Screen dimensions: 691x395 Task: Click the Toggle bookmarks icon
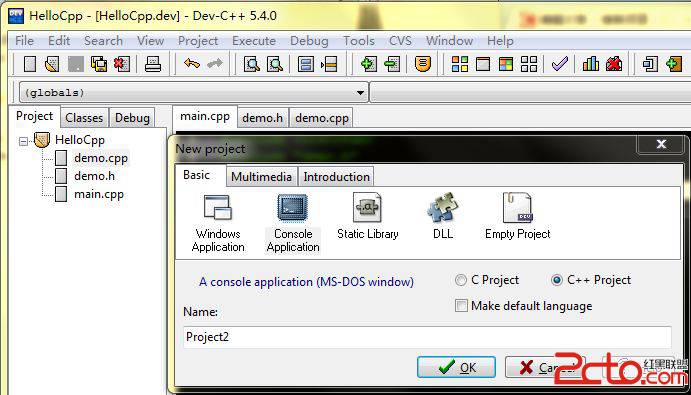(305, 64)
